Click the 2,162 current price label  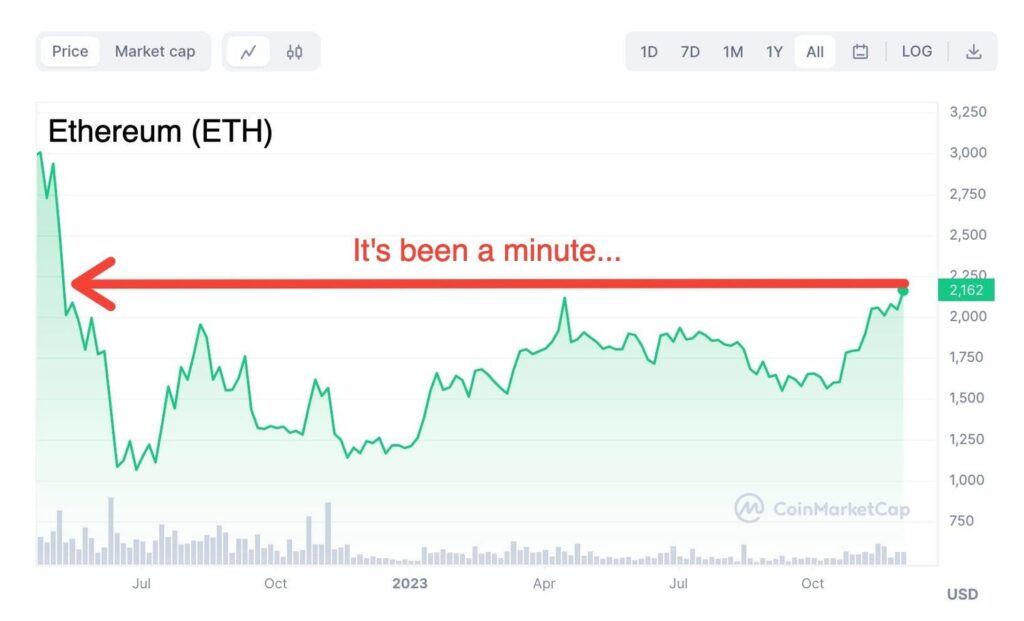click(966, 290)
